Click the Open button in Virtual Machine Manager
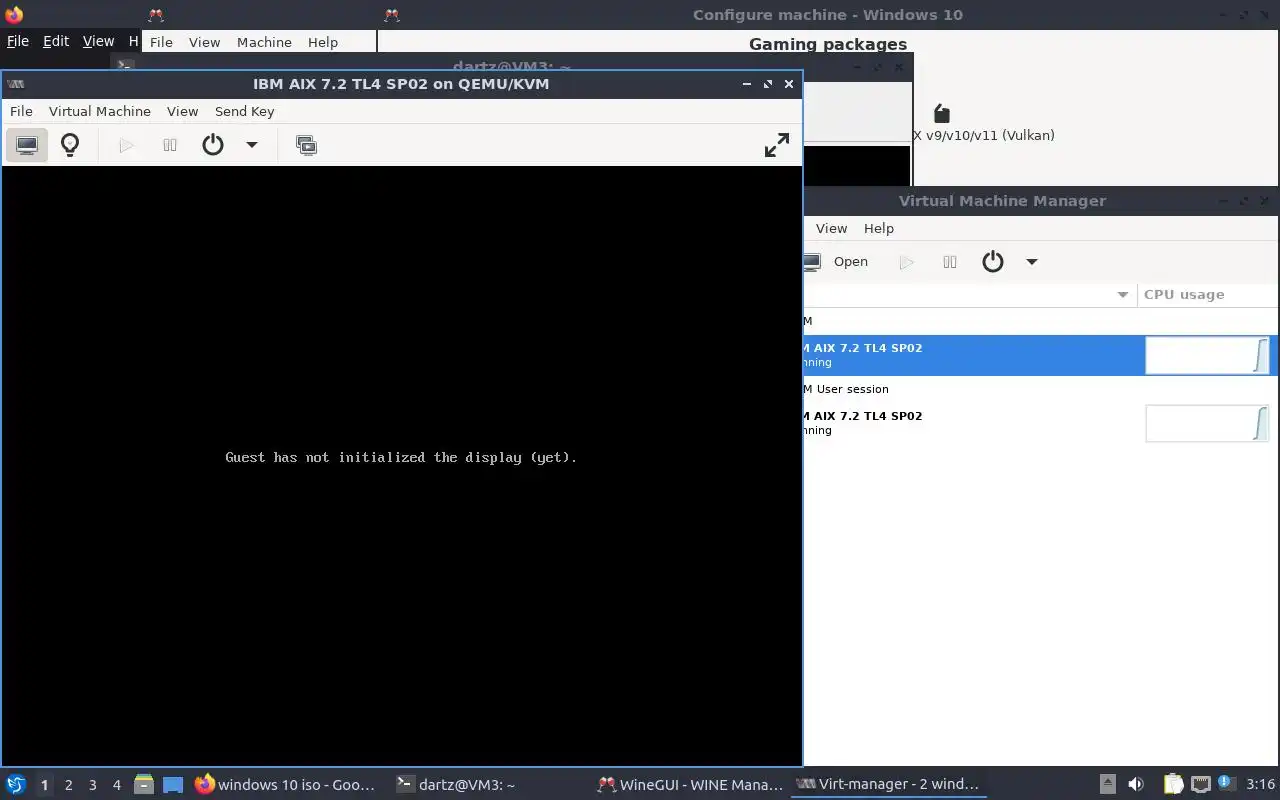This screenshot has width=1280, height=800. tap(838, 262)
